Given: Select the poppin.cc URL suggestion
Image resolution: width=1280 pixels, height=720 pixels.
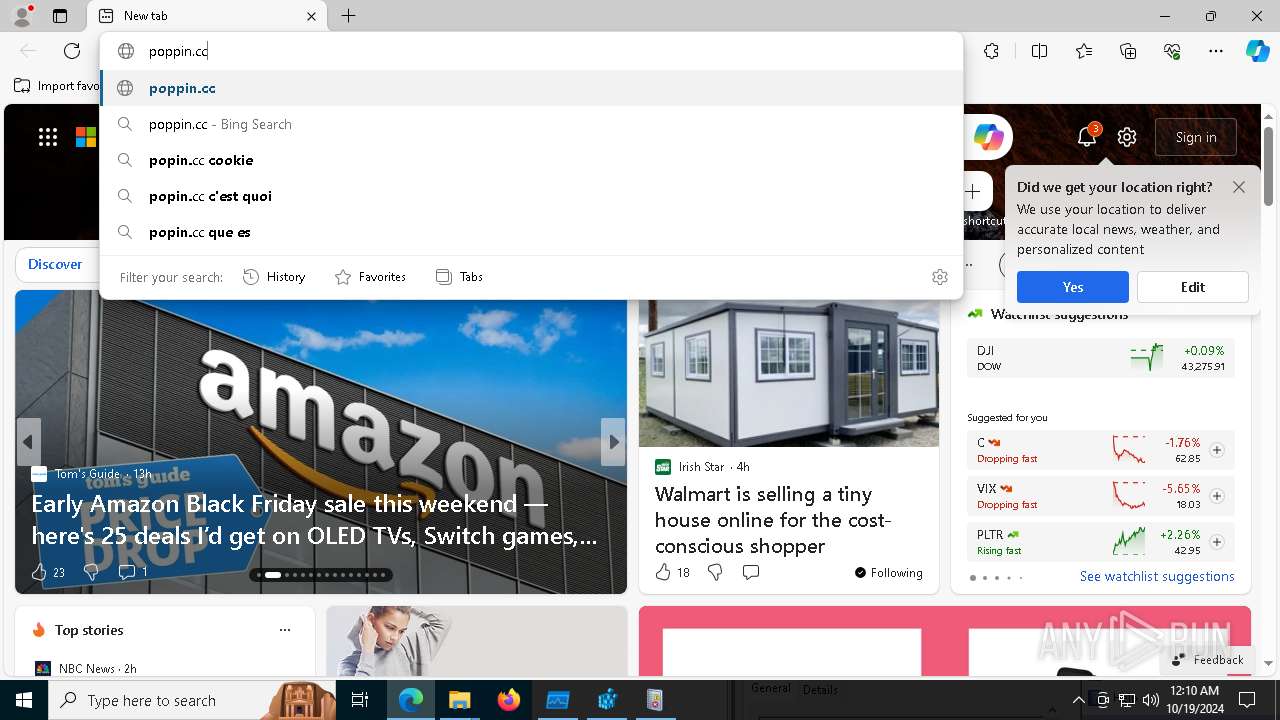Looking at the screenshot, I should [x=531, y=88].
